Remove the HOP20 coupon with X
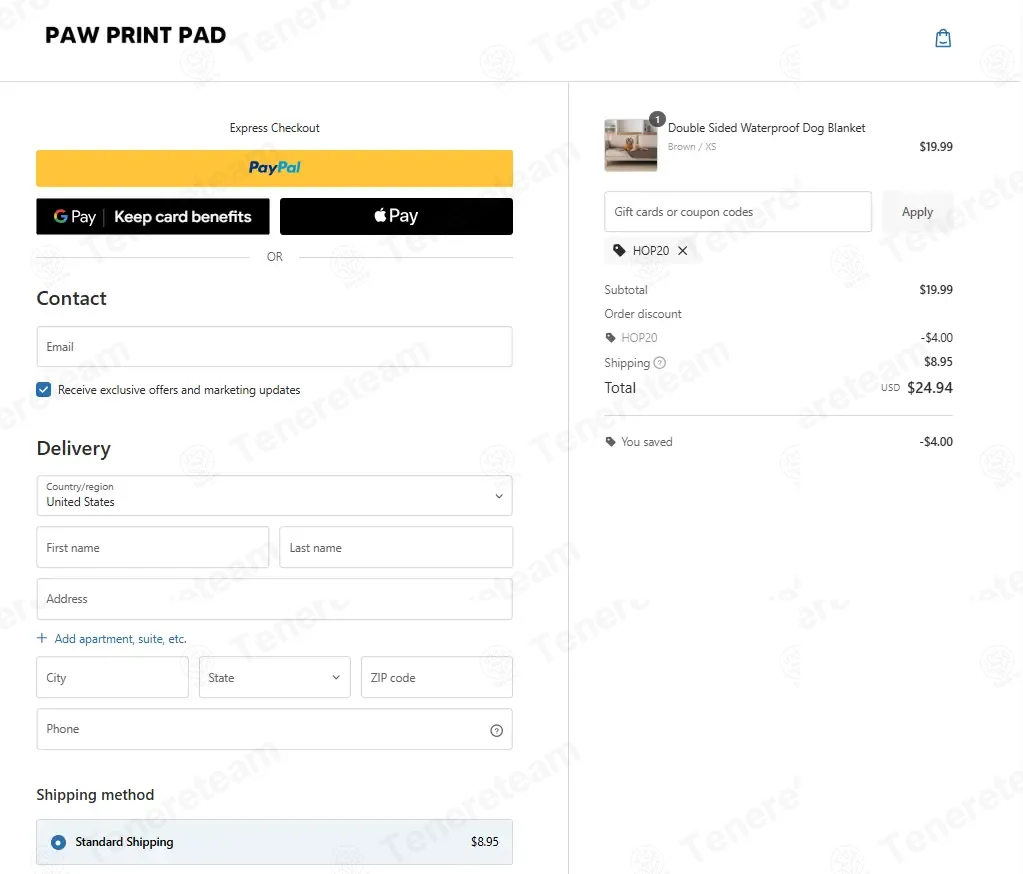Image resolution: width=1023 pixels, height=874 pixels. (x=682, y=250)
